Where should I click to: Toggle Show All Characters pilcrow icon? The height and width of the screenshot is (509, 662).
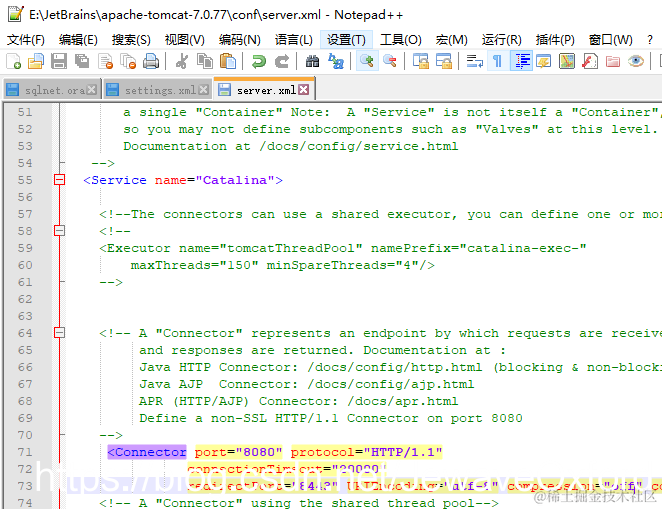point(497,62)
